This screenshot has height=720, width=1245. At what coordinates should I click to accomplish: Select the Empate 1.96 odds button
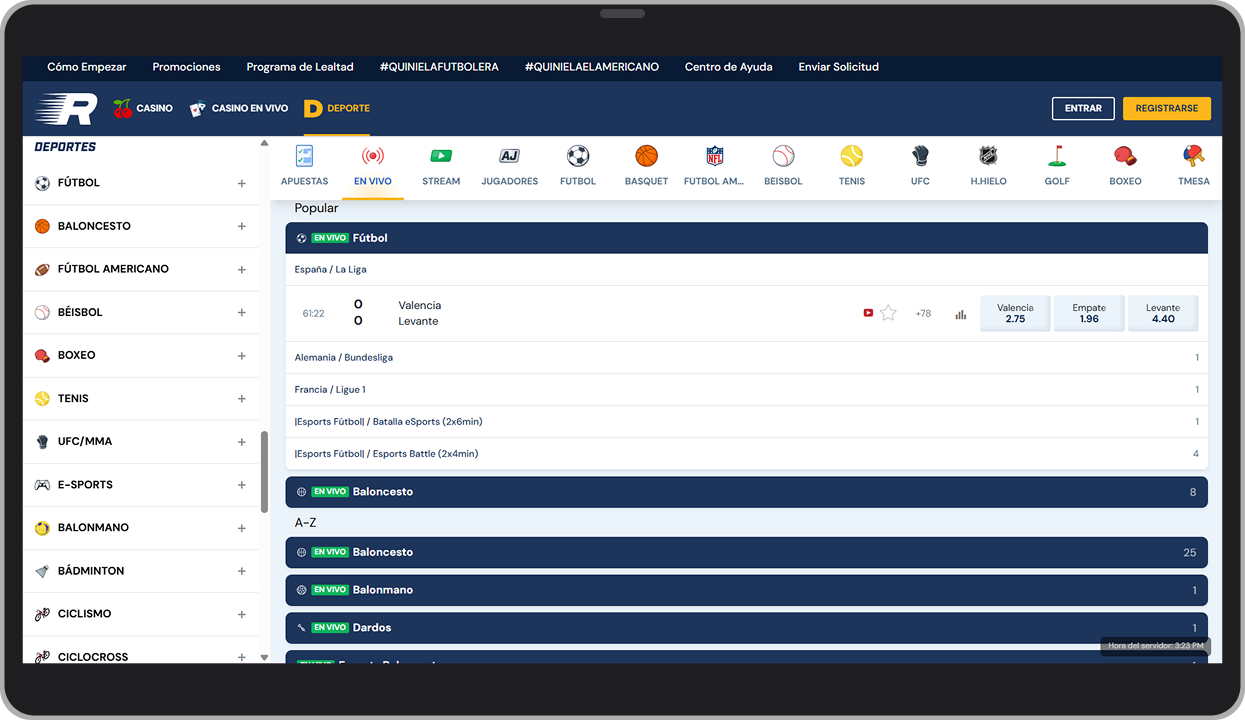click(x=1089, y=312)
